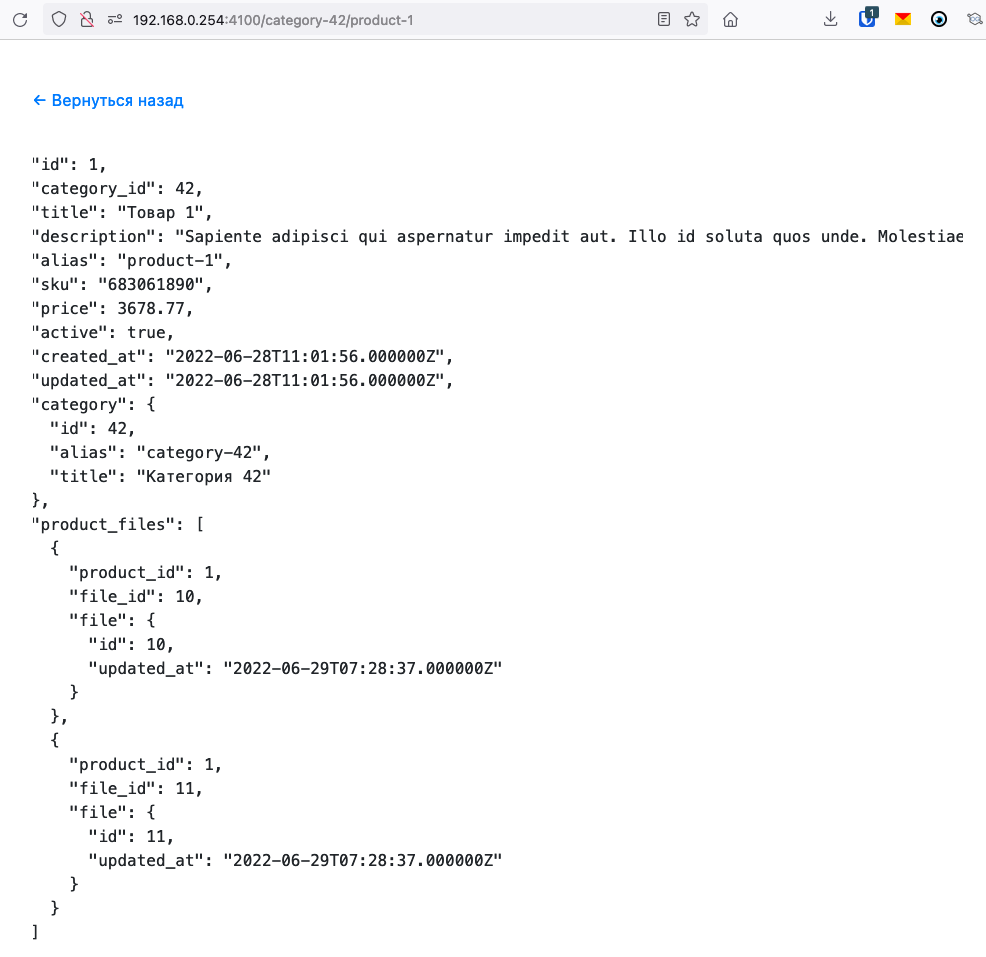Viewport: 986px width, 957px height.
Task: Click the "title": "Категория 42" line
Action: click(160, 476)
